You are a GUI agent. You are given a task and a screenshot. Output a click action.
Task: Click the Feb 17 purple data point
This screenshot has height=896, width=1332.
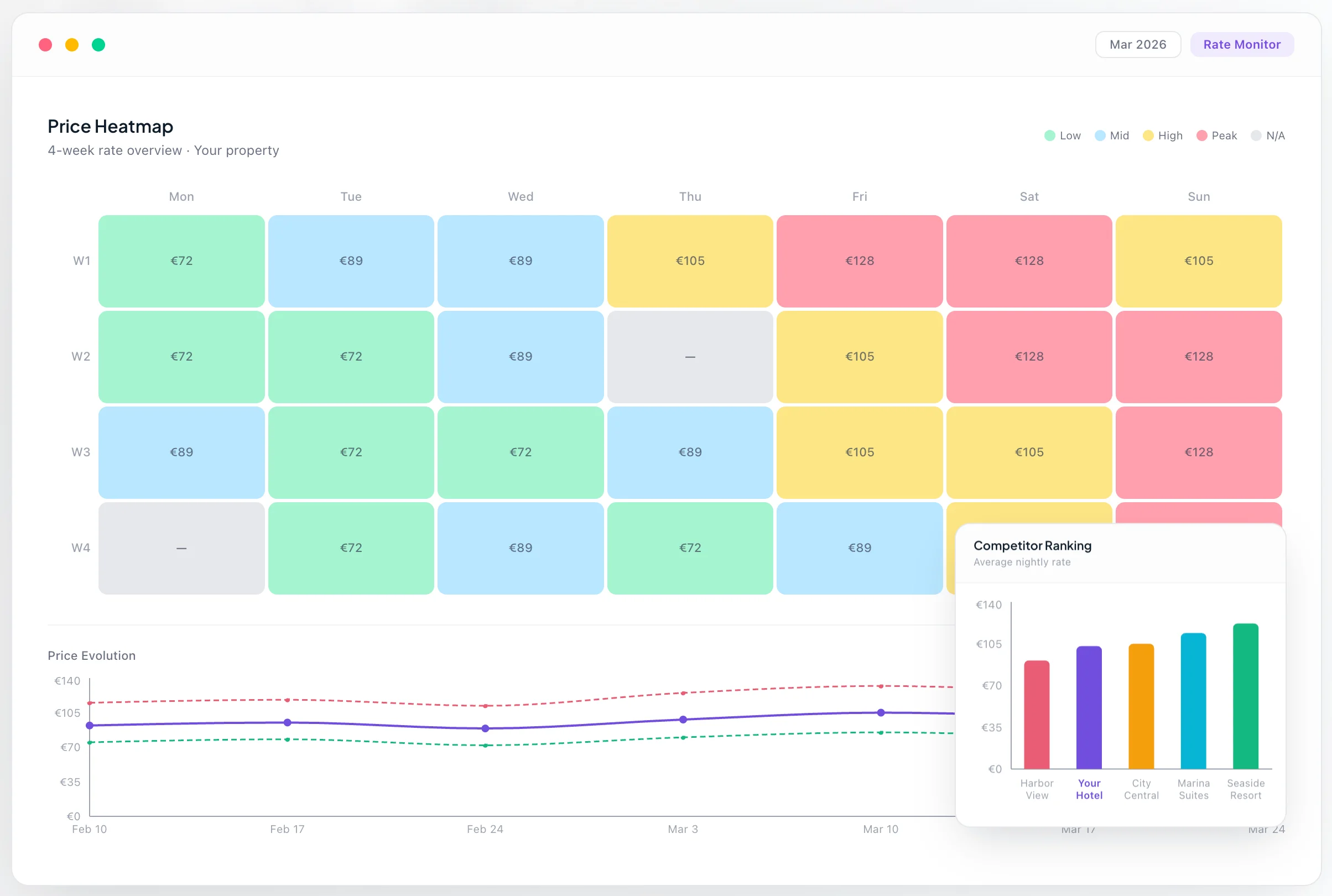click(x=288, y=722)
